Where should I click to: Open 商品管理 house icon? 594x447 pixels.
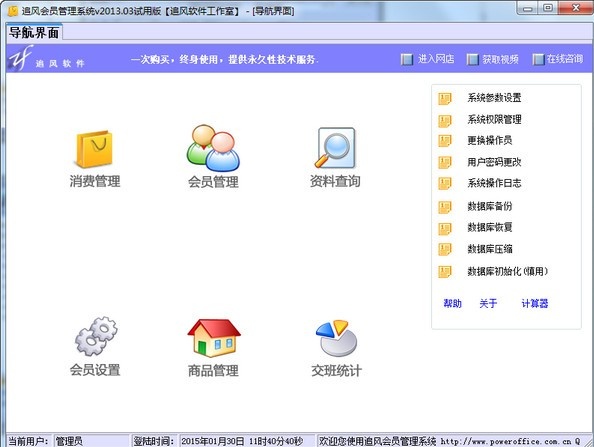[214, 338]
